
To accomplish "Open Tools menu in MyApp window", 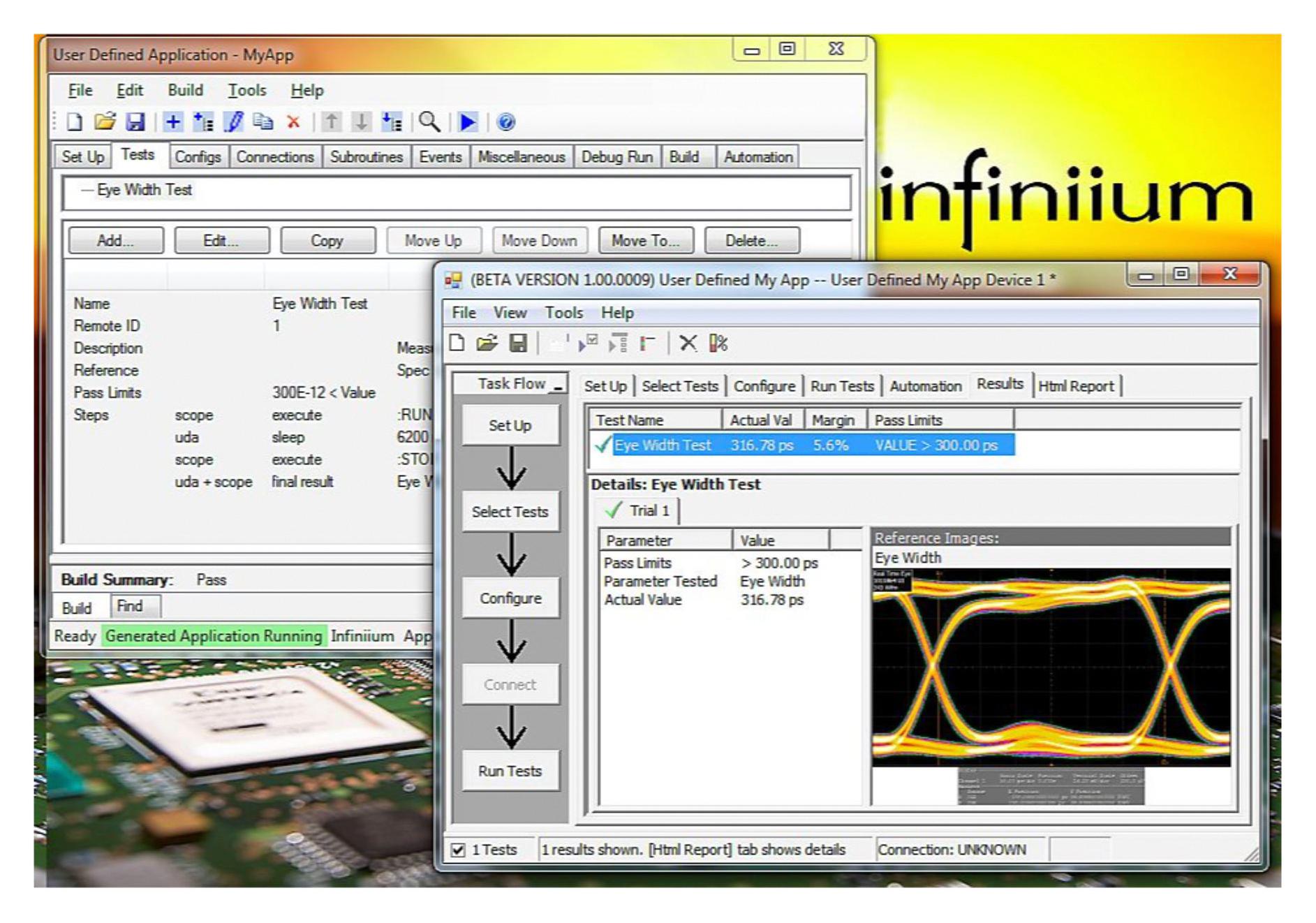I will click(x=247, y=90).
